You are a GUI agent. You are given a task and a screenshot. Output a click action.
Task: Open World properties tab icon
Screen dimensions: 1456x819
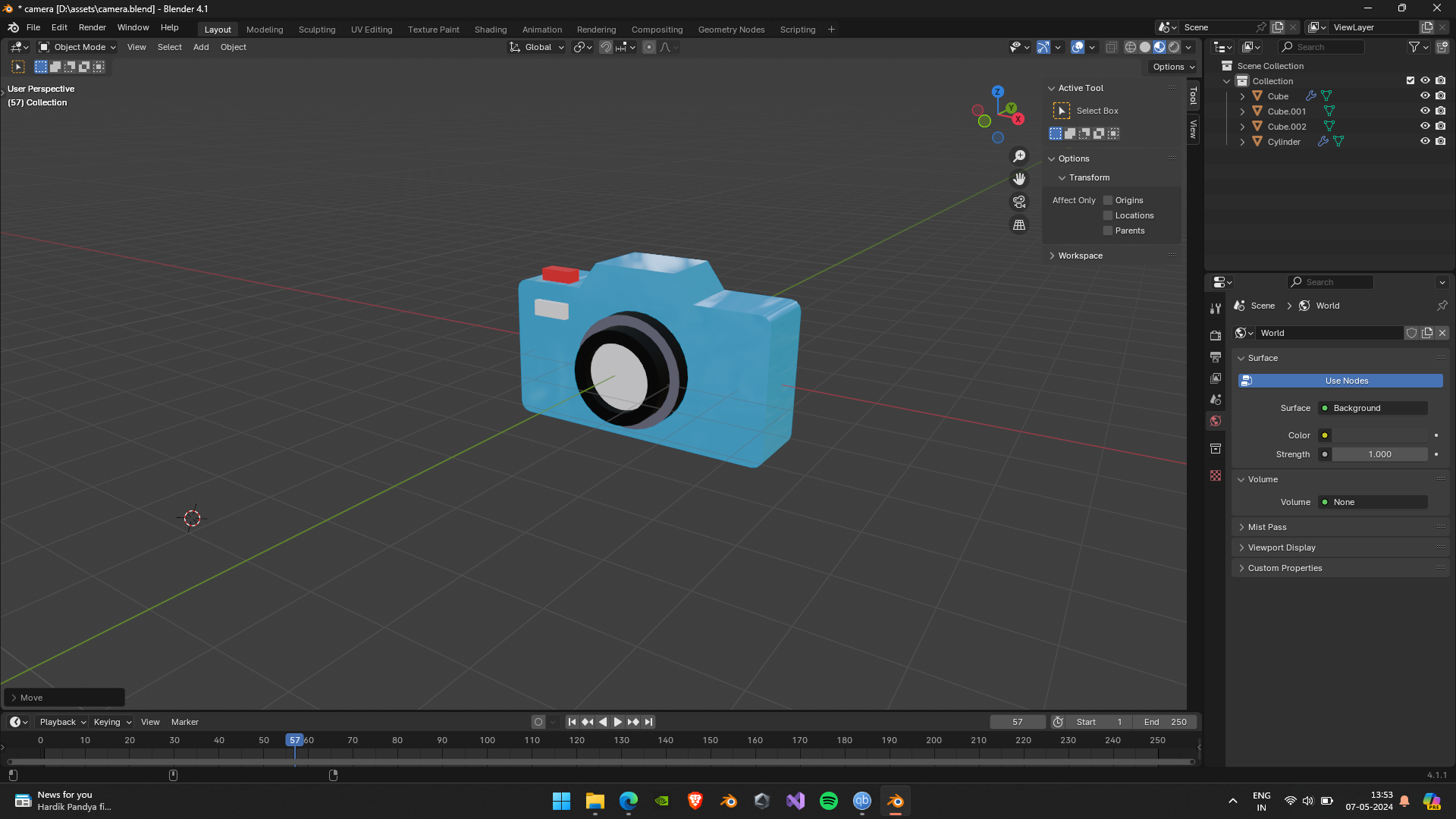(1216, 421)
